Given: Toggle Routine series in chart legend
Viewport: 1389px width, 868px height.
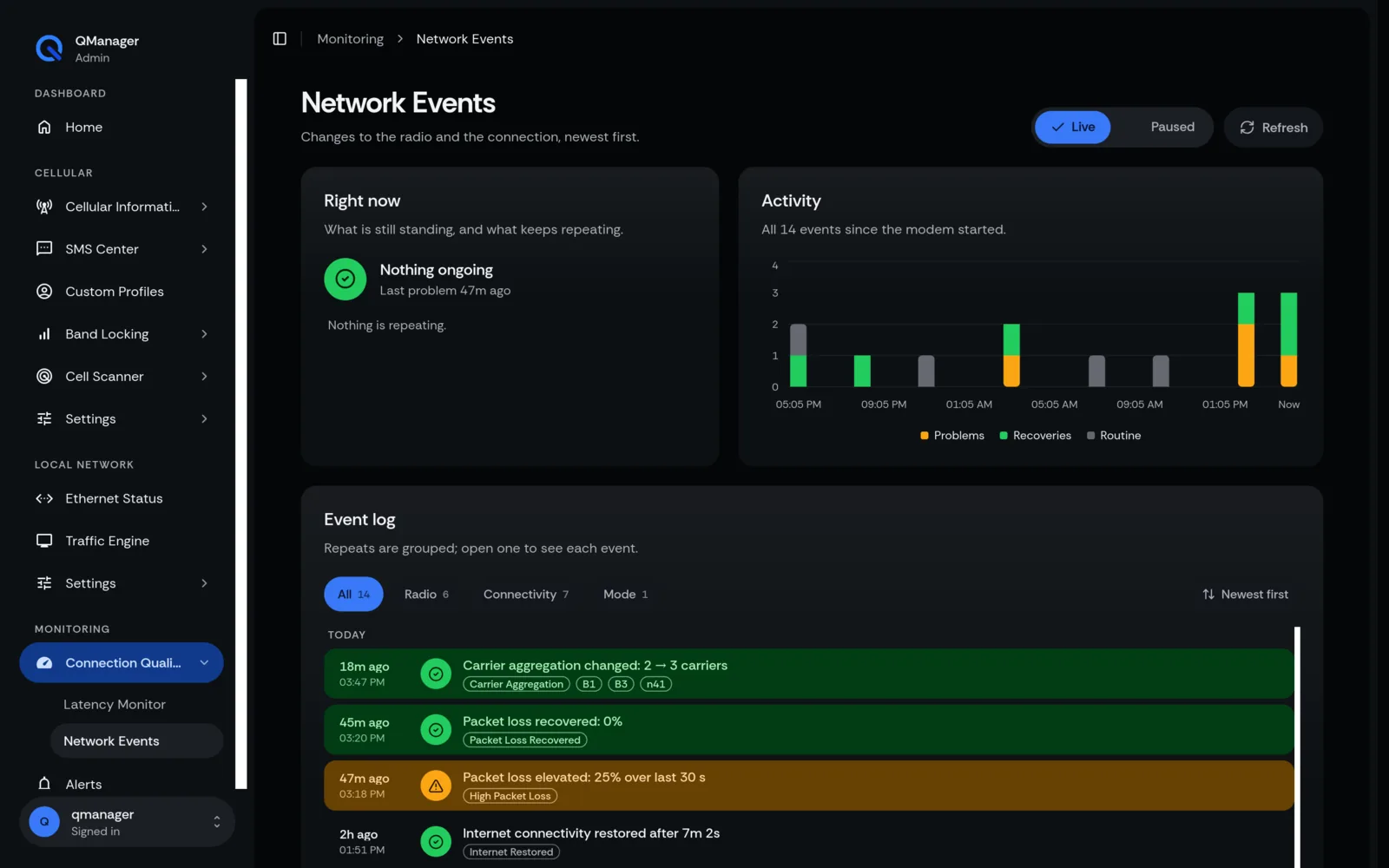Looking at the screenshot, I should pyautogui.click(x=1114, y=436).
